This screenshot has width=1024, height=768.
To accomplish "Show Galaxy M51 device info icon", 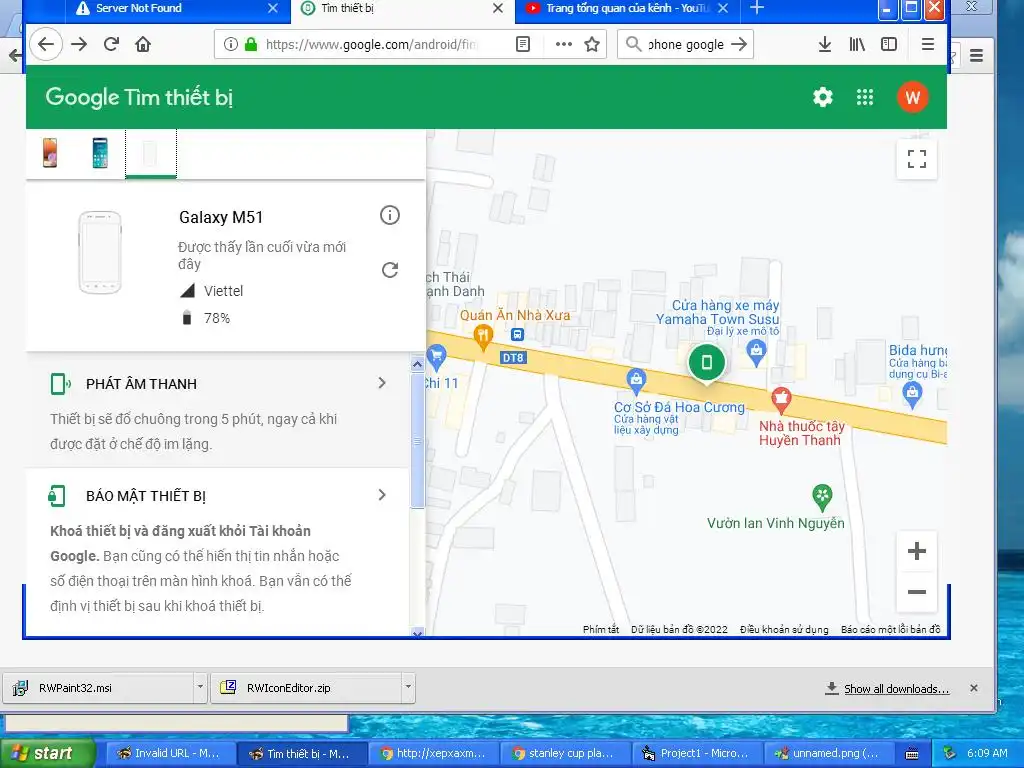I will pyautogui.click(x=390, y=215).
